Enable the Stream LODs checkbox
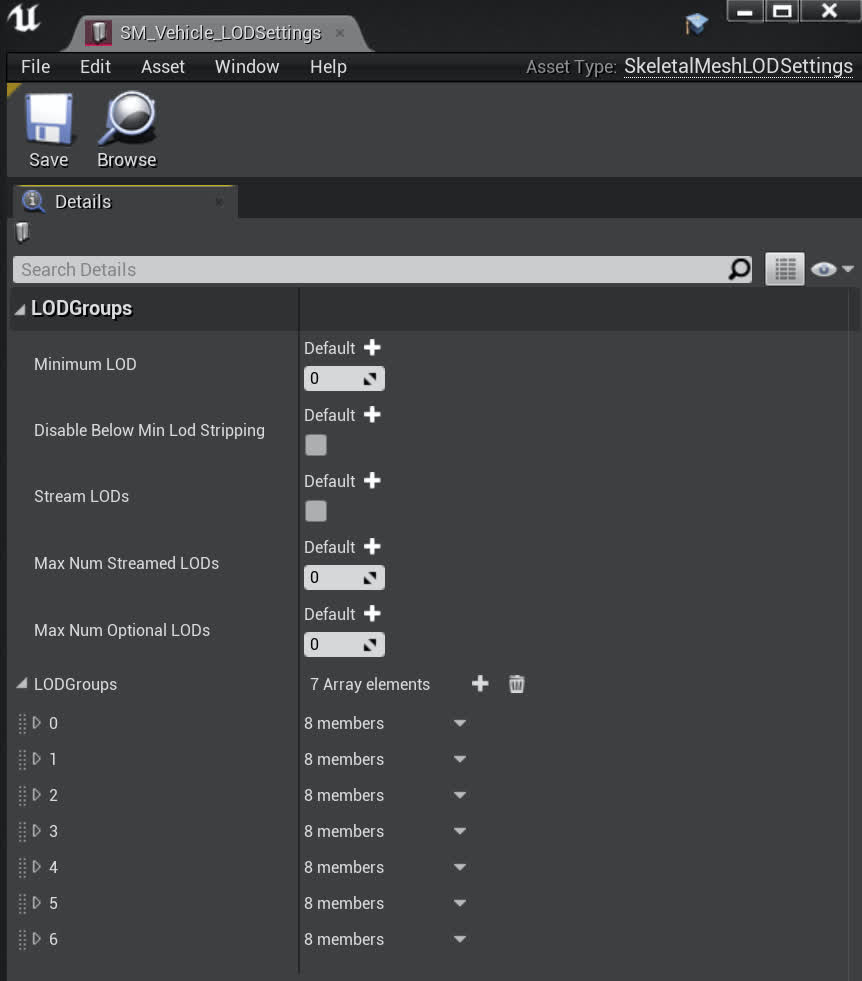The image size is (862, 981). point(316,511)
